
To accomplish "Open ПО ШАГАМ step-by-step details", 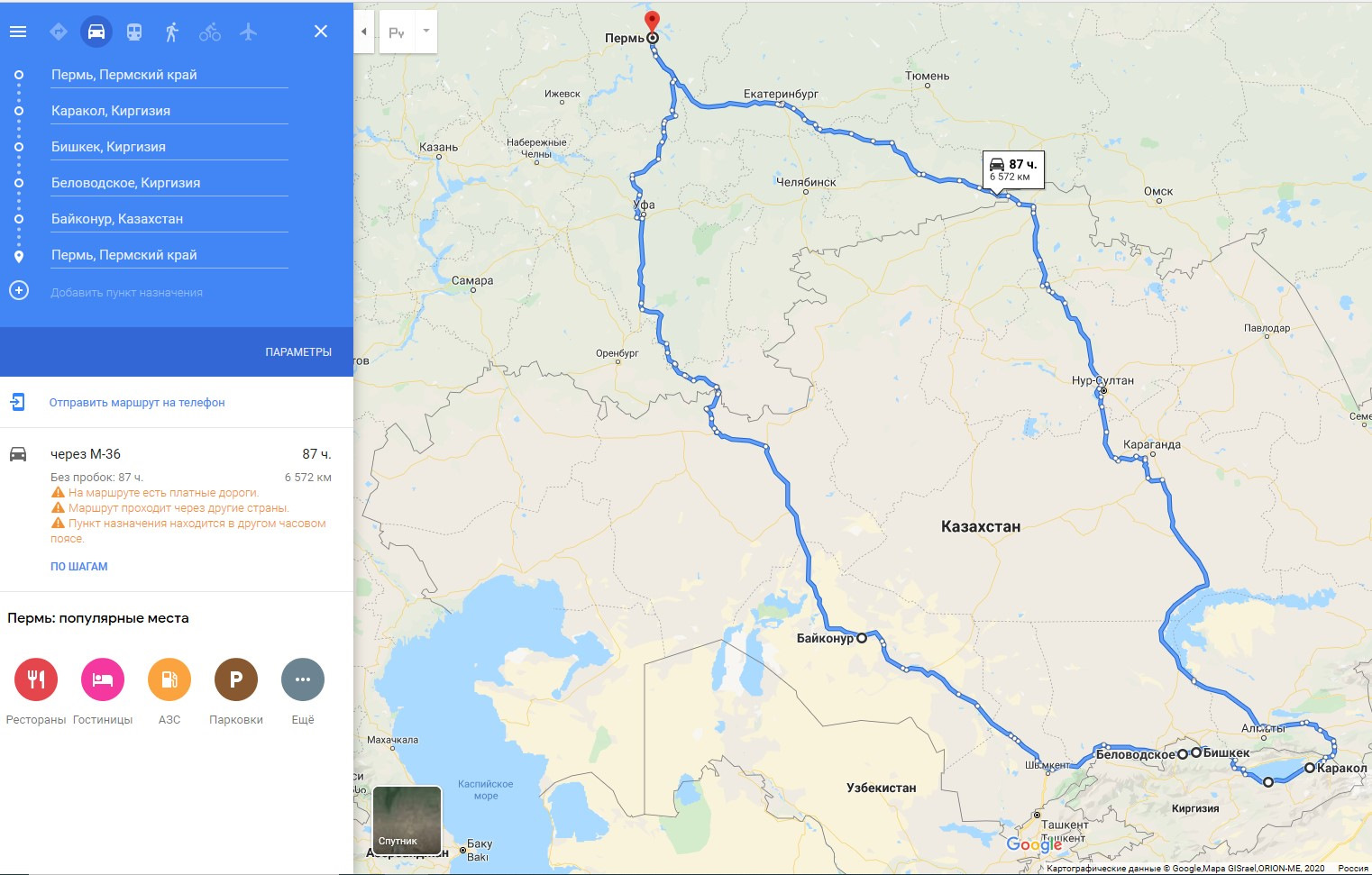I will tap(79, 567).
